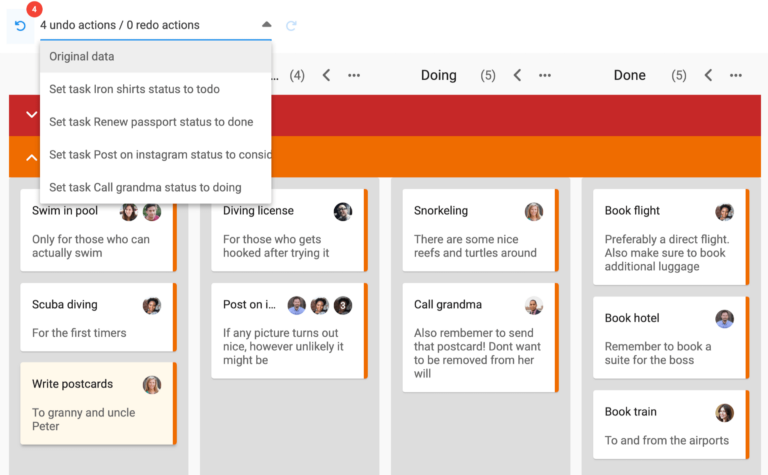Open the Book hotel task card
The image size is (768, 475).
[x=671, y=337]
